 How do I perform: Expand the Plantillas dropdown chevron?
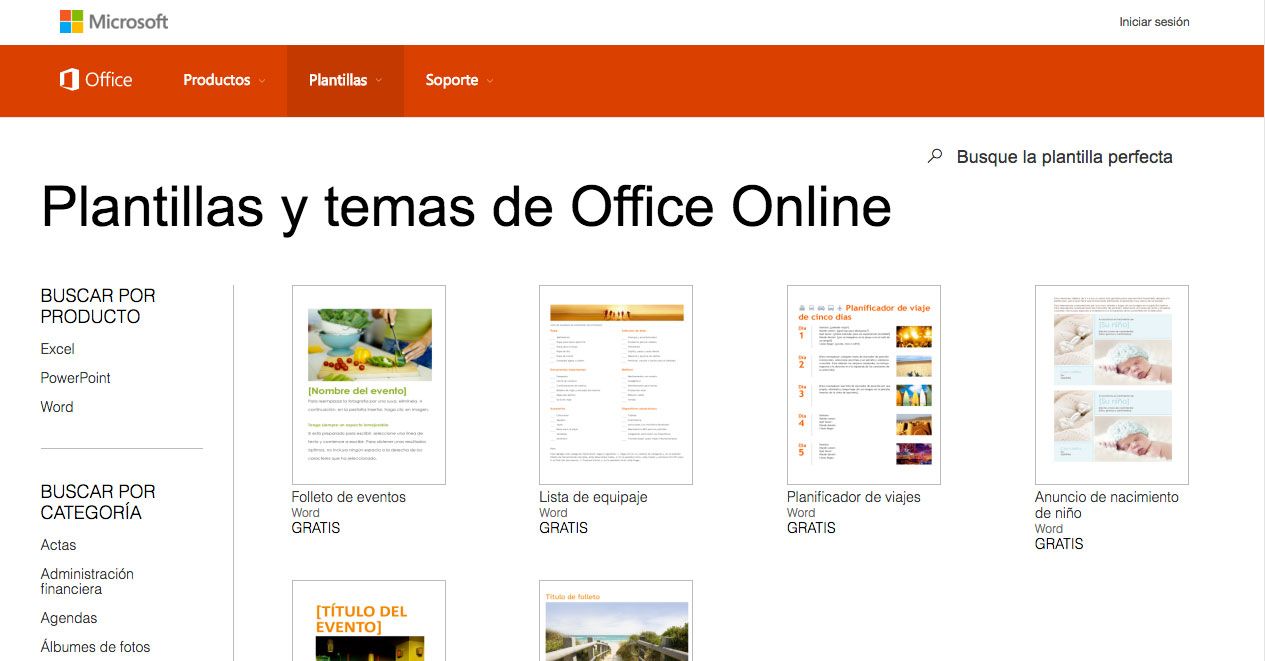click(379, 81)
